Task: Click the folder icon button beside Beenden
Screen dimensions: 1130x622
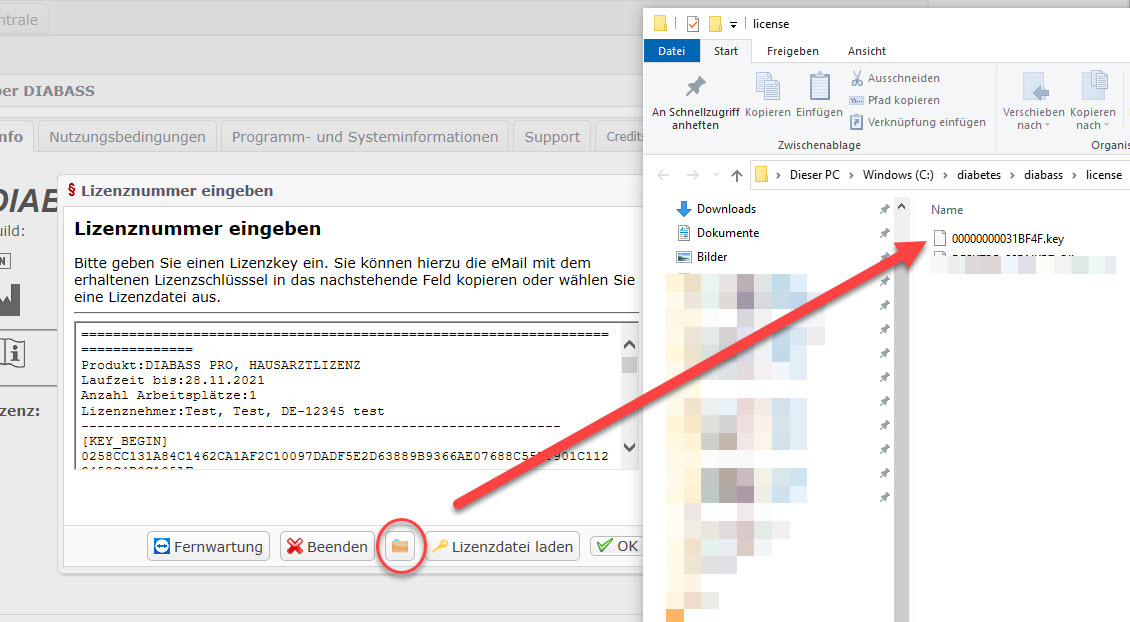Action: tap(400, 546)
